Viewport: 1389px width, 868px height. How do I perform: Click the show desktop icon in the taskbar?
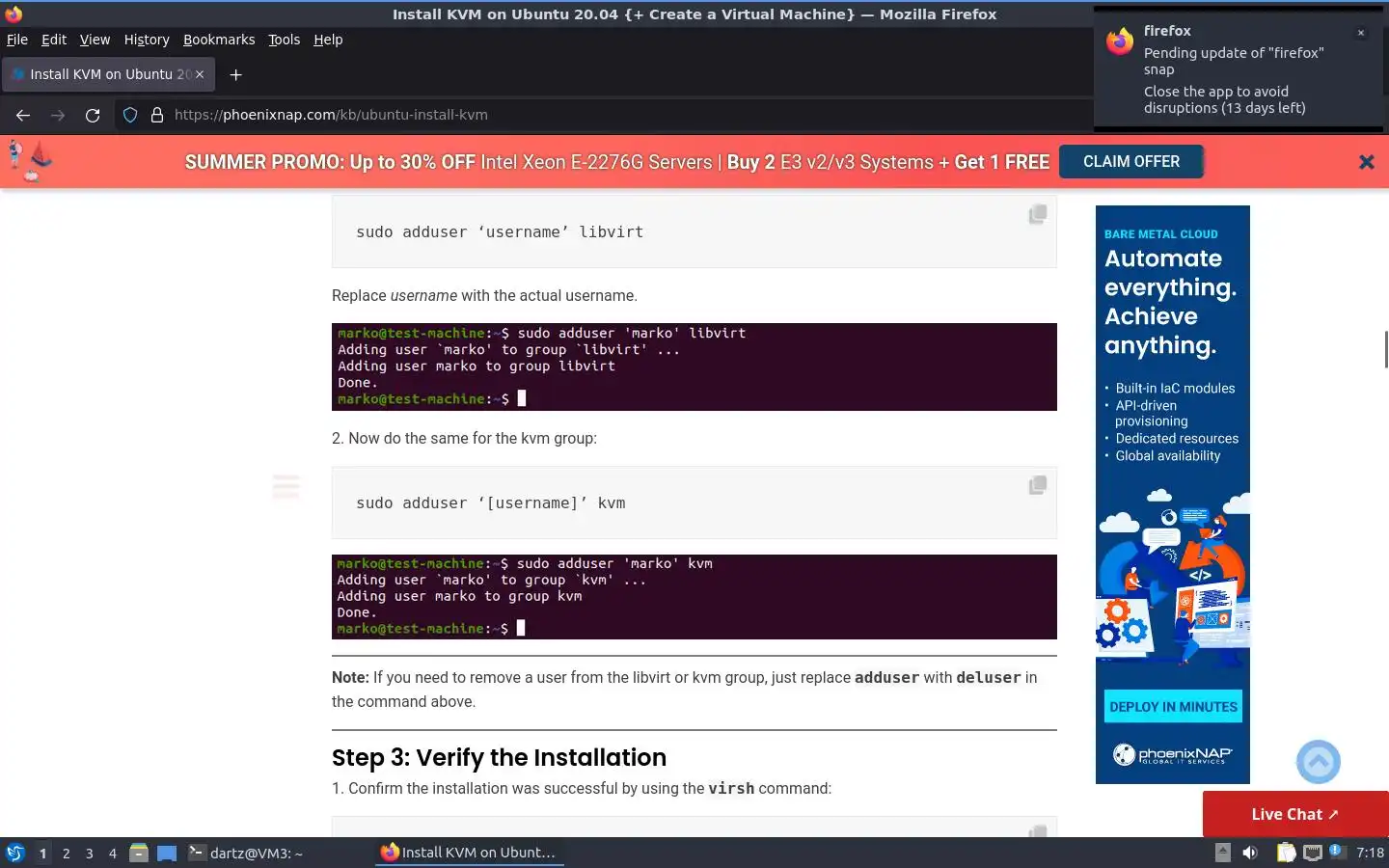coord(167,853)
